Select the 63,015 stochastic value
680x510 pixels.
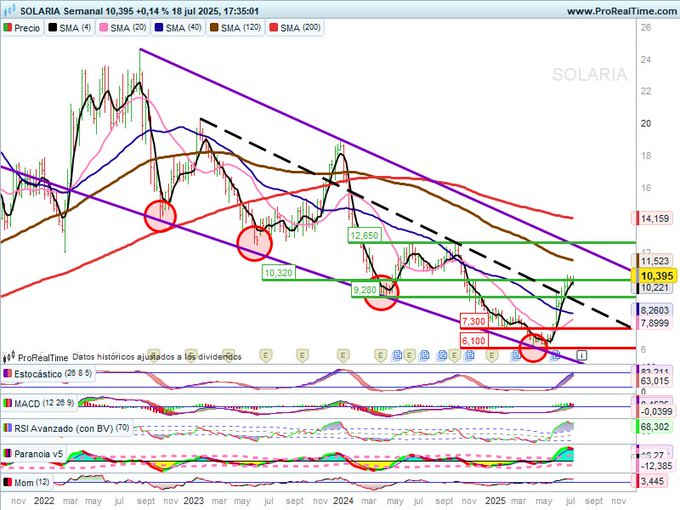[654, 381]
